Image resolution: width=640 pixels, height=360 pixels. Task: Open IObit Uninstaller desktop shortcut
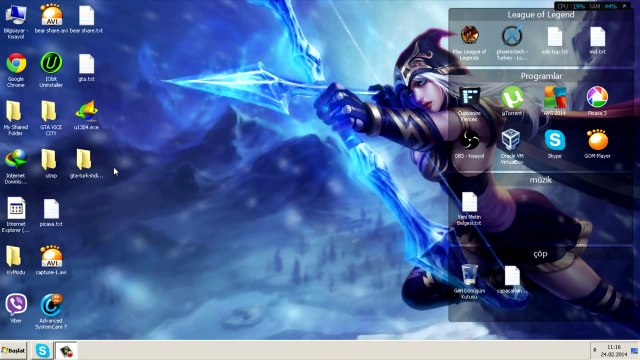[x=51, y=69]
